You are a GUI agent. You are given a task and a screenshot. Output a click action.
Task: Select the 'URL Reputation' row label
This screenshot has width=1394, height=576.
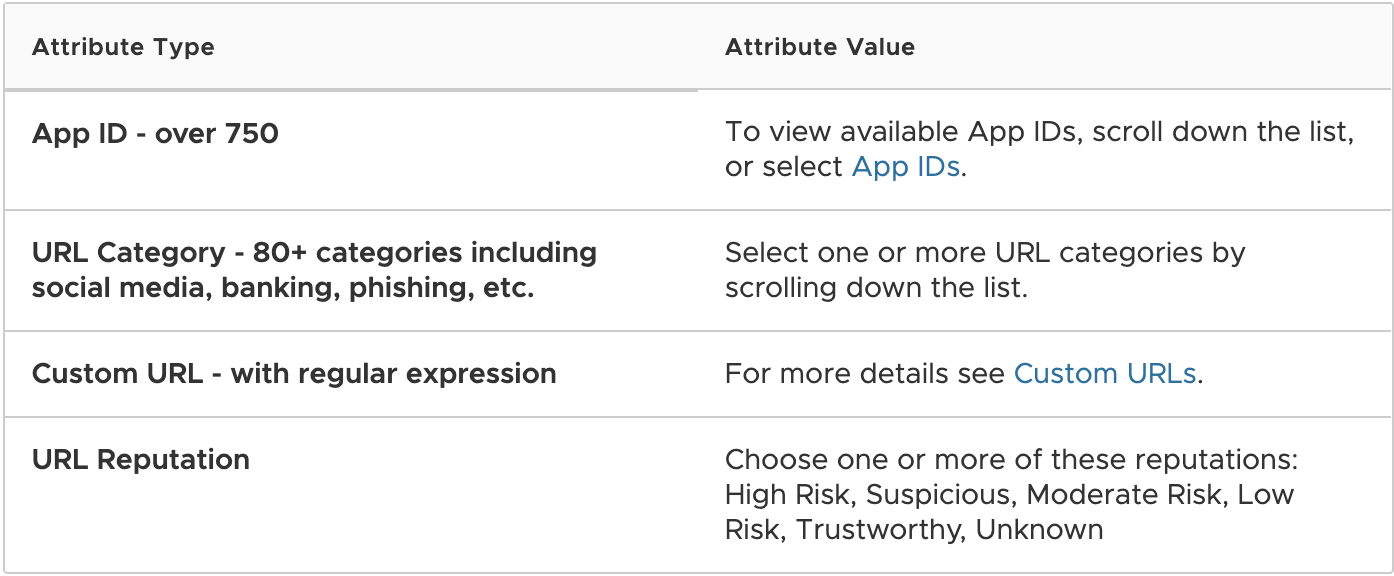click(141, 460)
